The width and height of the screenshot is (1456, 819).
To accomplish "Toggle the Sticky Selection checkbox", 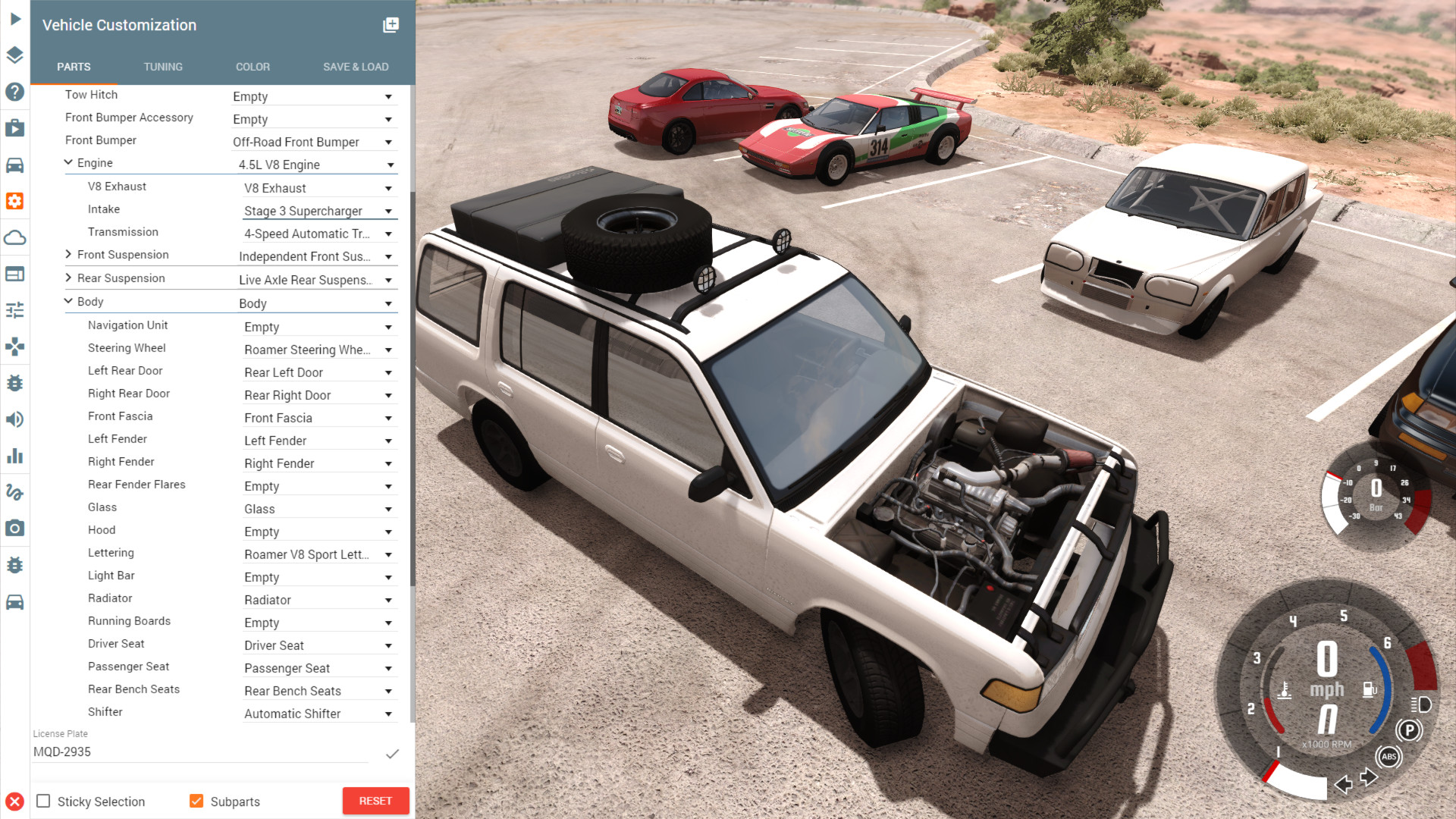I will [x=44, y=801].
